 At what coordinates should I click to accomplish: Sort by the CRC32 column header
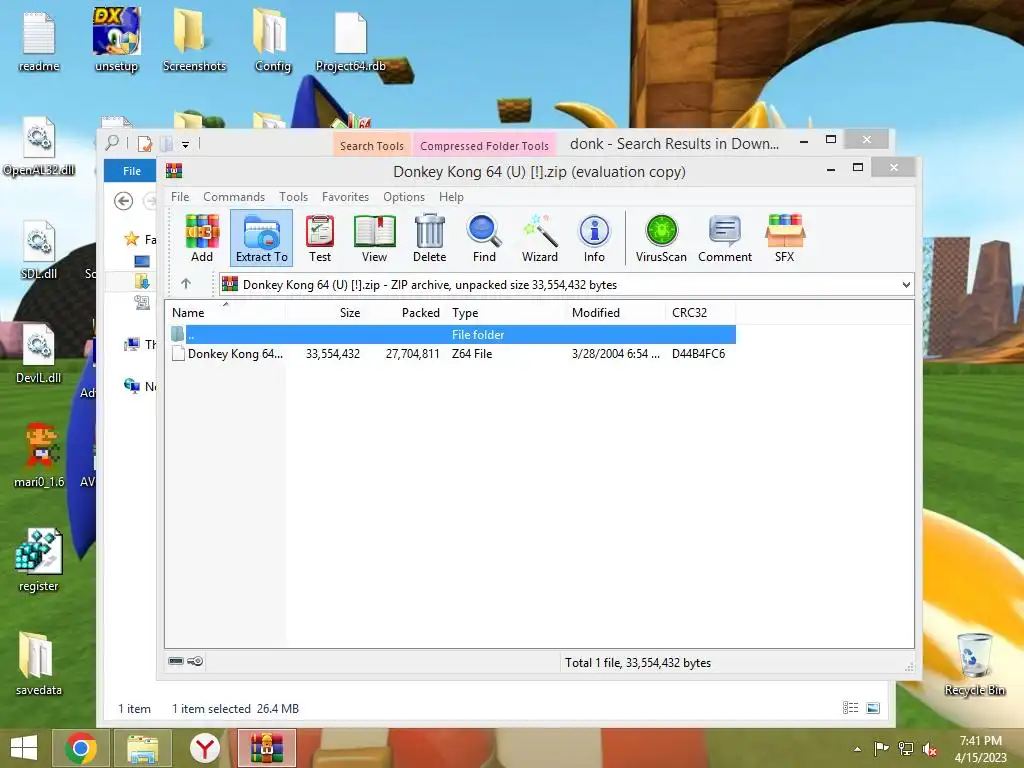pyautogui.click(x=689, y=313)
